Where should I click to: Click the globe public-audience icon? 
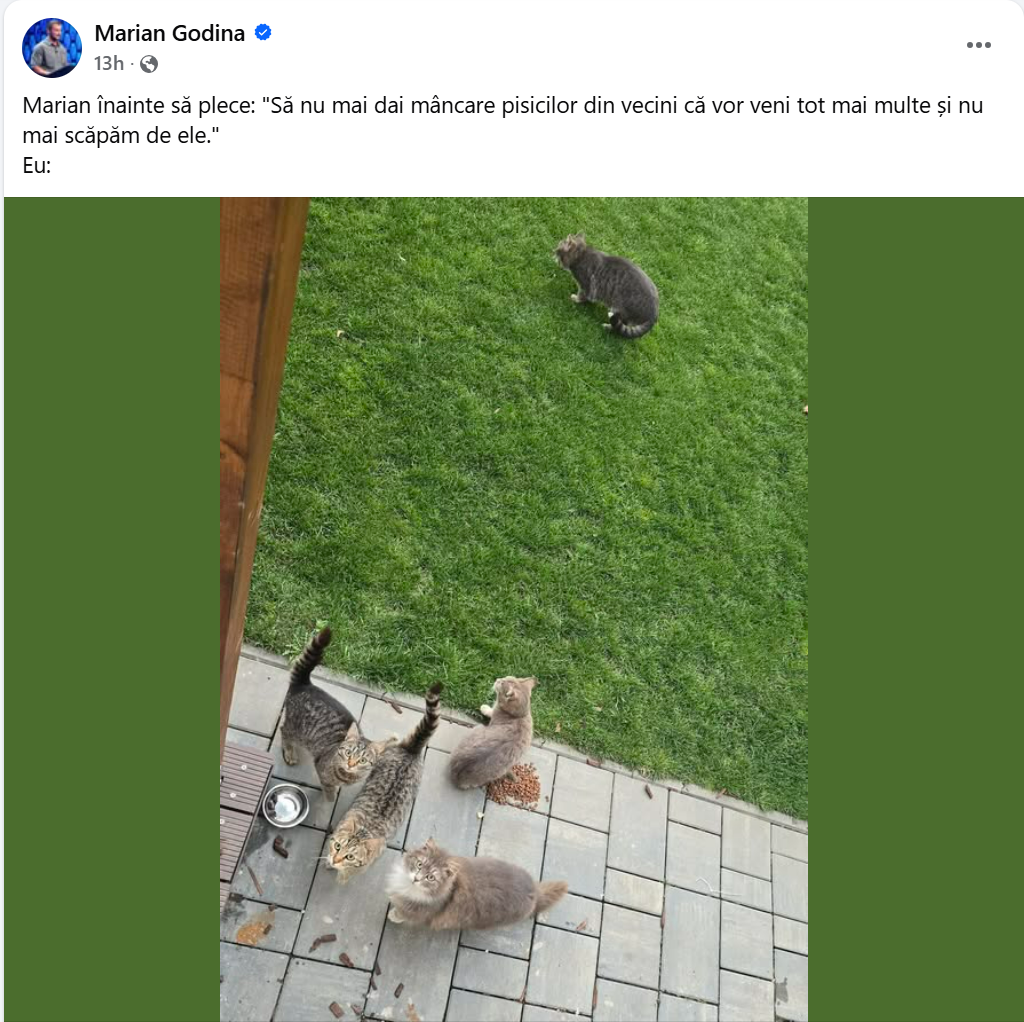coord(149,64)
